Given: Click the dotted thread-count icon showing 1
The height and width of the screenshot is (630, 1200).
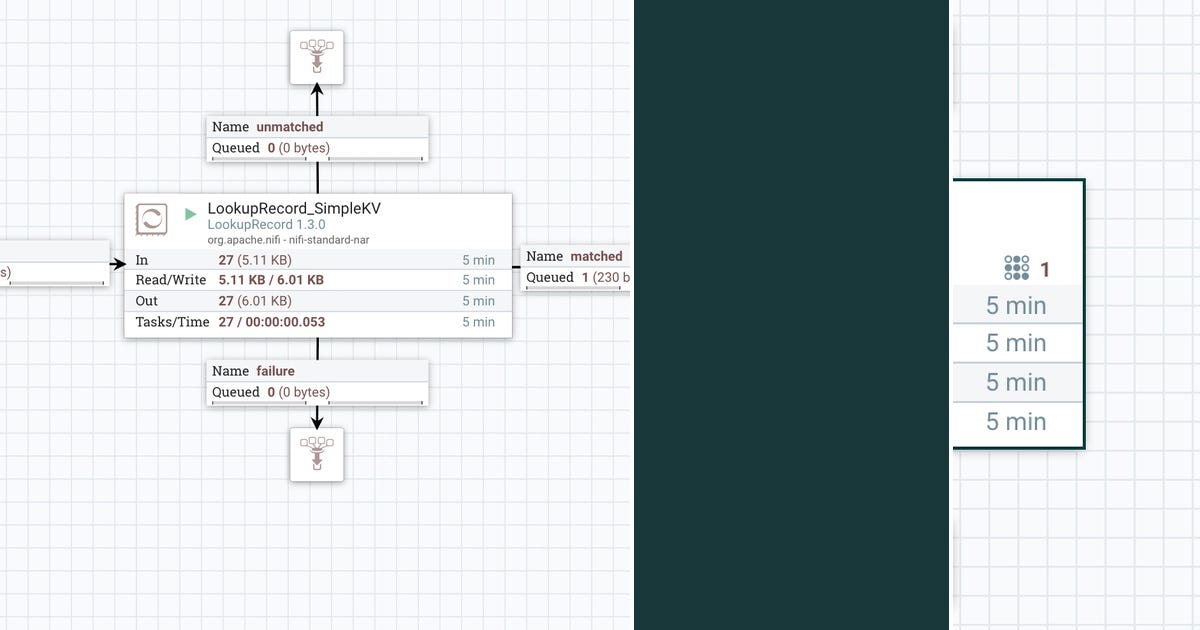Looking at the screenshot, I should (1015, 268).
